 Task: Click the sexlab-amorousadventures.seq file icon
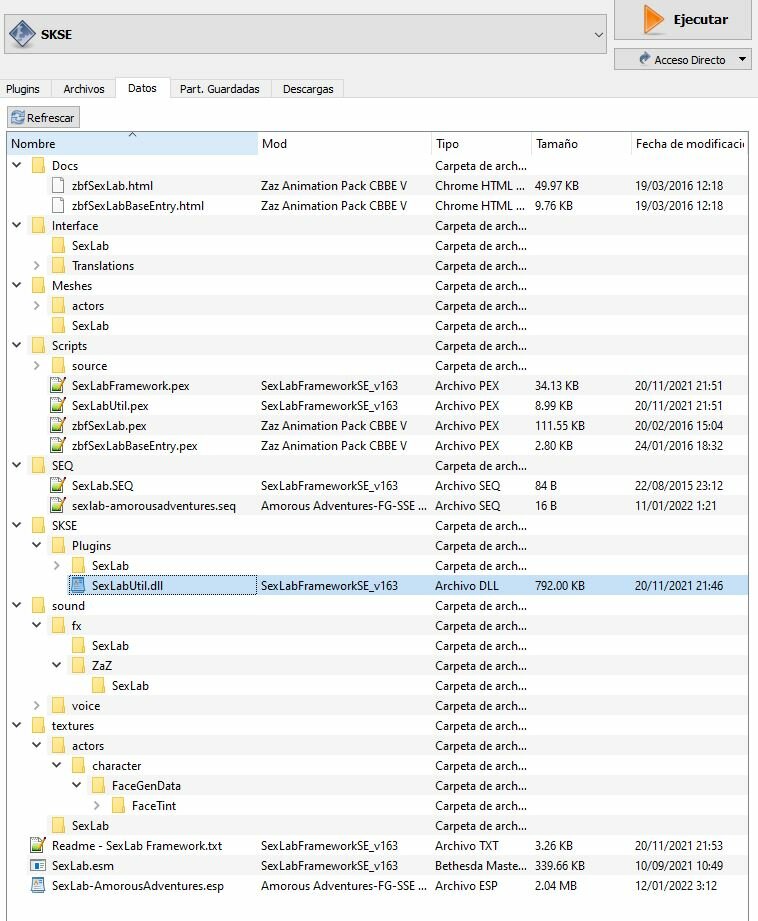tap(58, 505)
